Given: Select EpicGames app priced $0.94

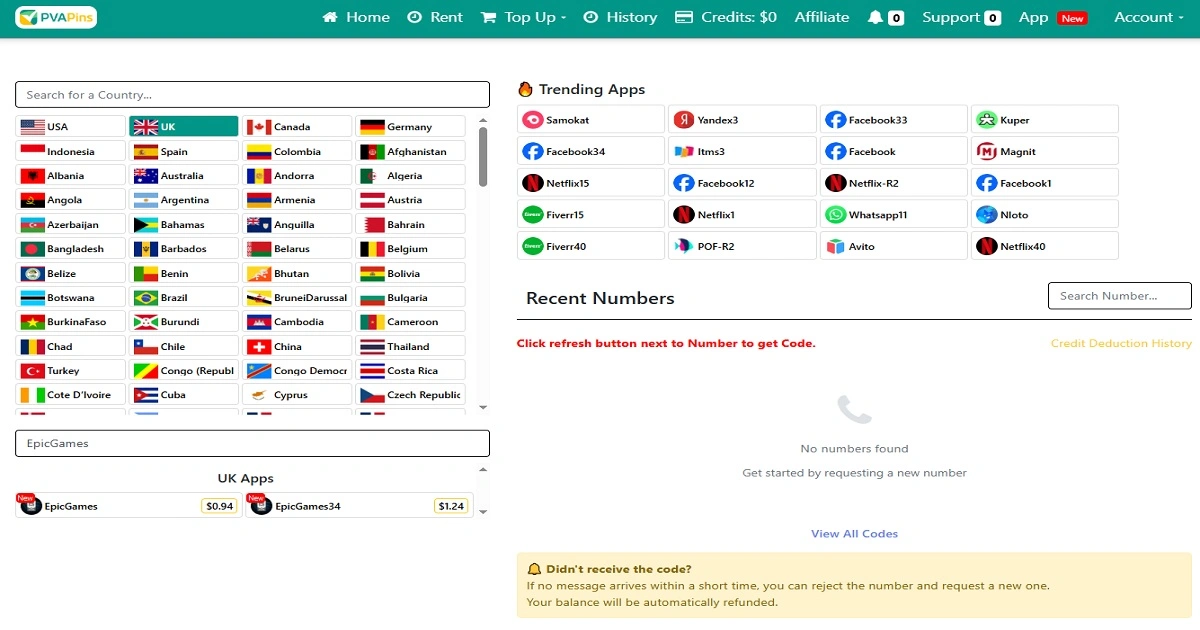Looking at the screenshot, I should click(x=129, y=506).
